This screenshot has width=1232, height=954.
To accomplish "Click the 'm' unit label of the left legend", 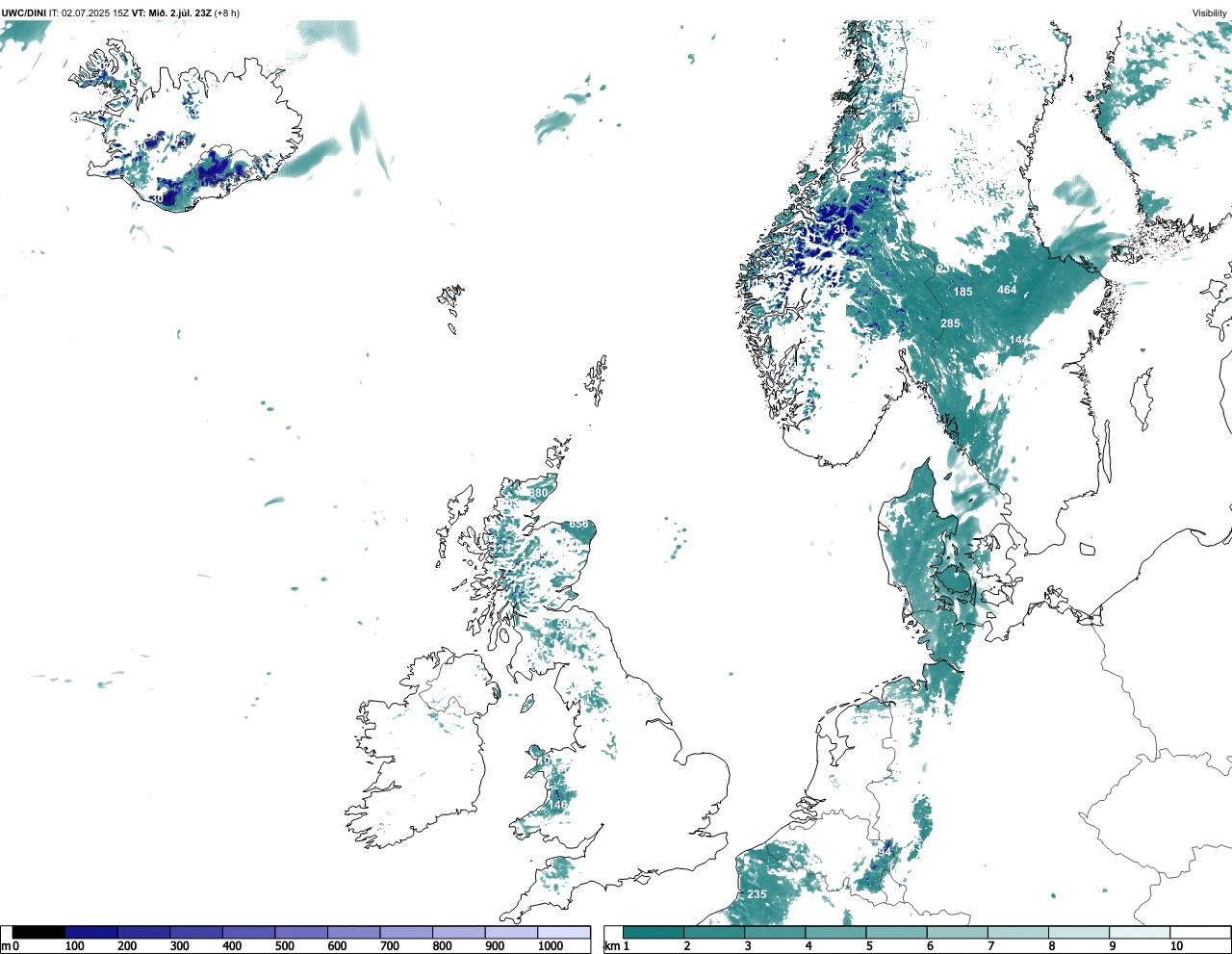I will tap(6, 946).
